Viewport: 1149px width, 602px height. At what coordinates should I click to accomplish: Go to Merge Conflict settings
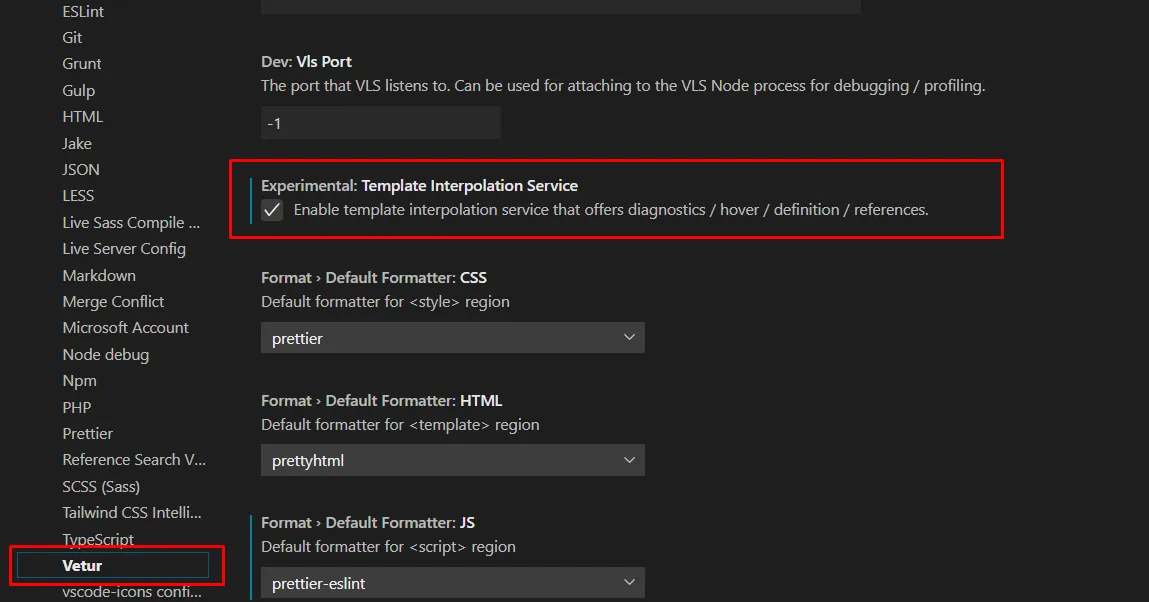click(x=113, y=302)
